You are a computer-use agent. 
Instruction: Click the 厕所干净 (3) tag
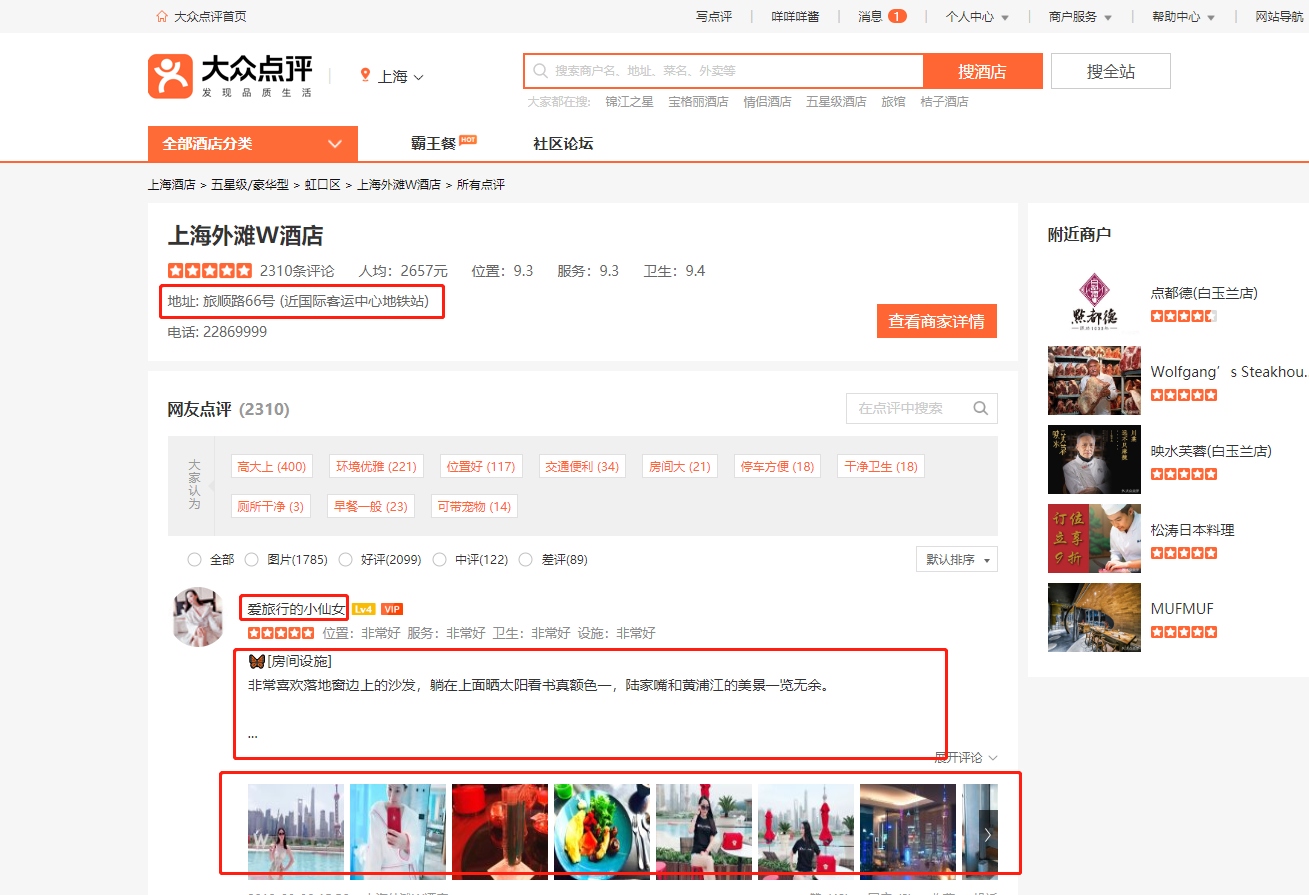[271, 506]
